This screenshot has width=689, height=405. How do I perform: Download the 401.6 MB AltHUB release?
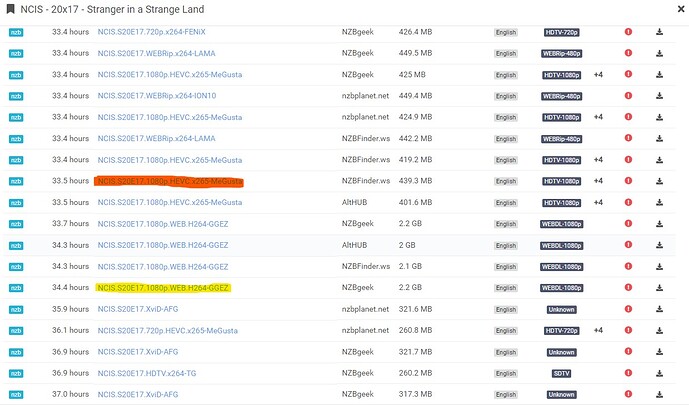[x=660, y=202]
